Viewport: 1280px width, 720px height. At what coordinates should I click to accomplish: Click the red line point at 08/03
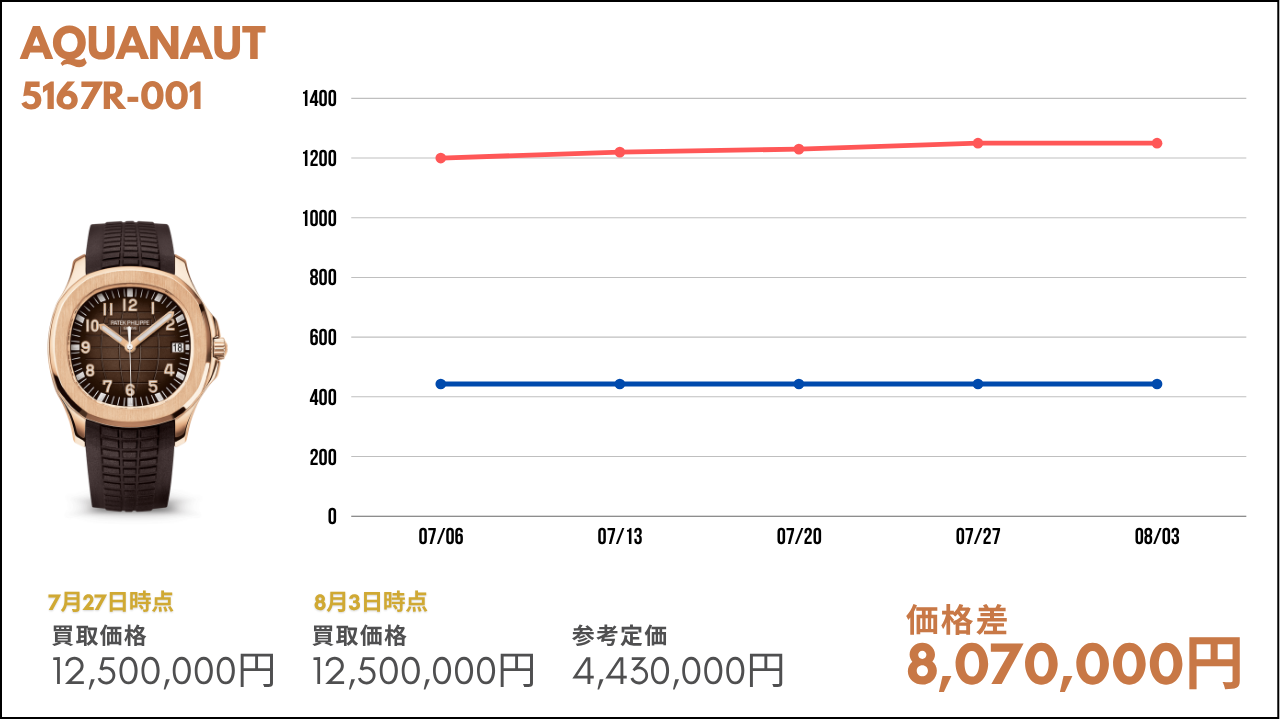click(x=1157, y=143)
